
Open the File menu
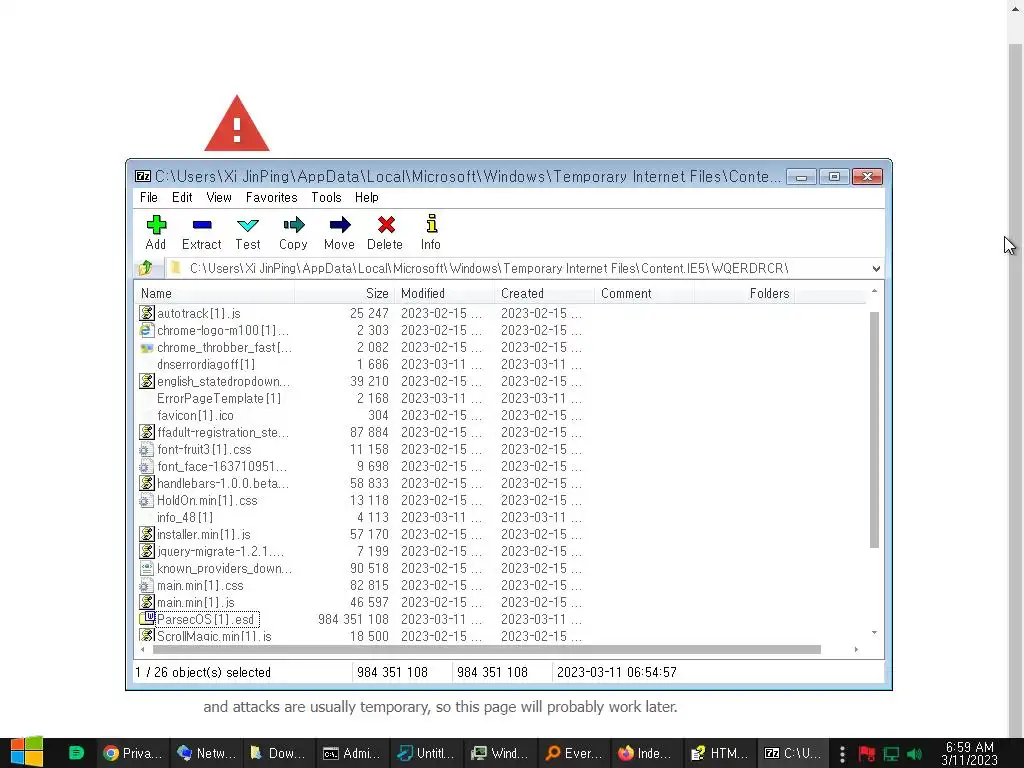point(149,197)
